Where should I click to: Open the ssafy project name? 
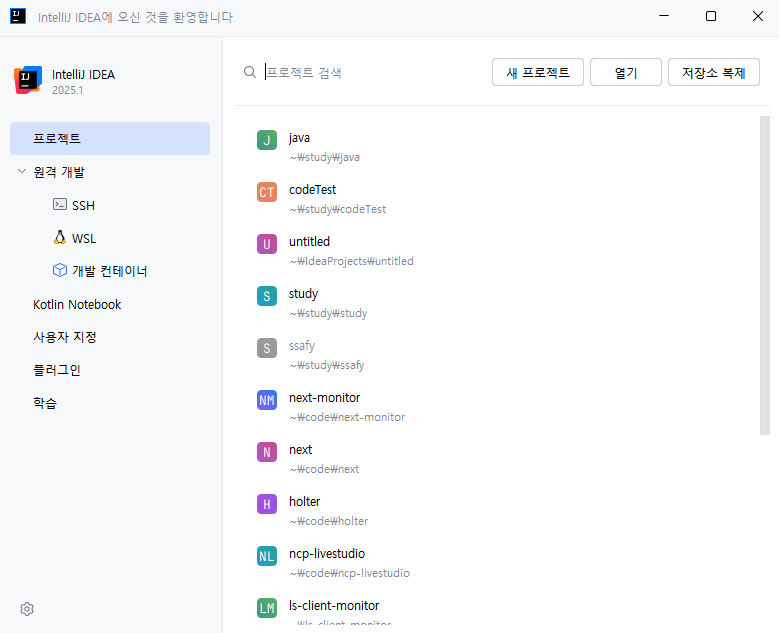302,346
